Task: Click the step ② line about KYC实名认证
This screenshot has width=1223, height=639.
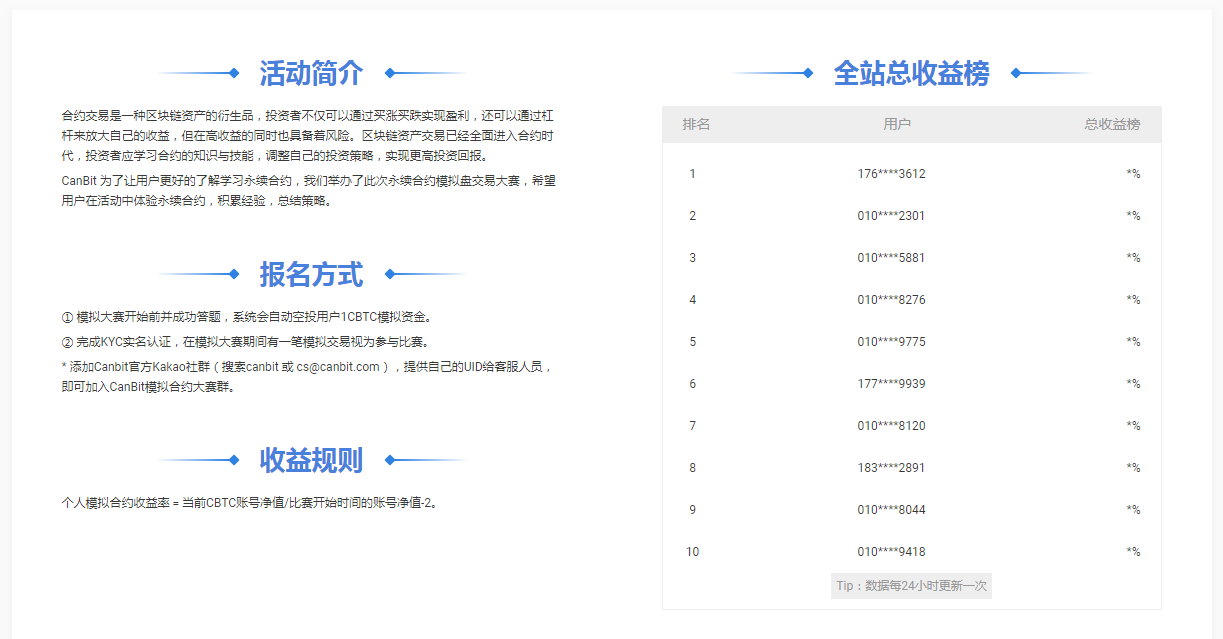Action: [x=245, y=342]
